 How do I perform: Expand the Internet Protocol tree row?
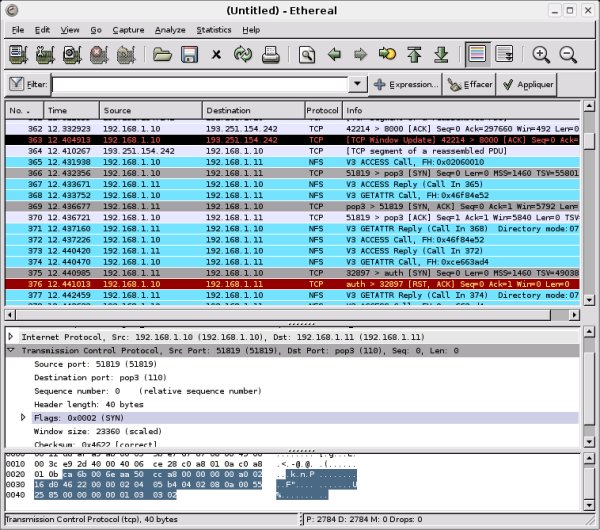tap(12, 338)
